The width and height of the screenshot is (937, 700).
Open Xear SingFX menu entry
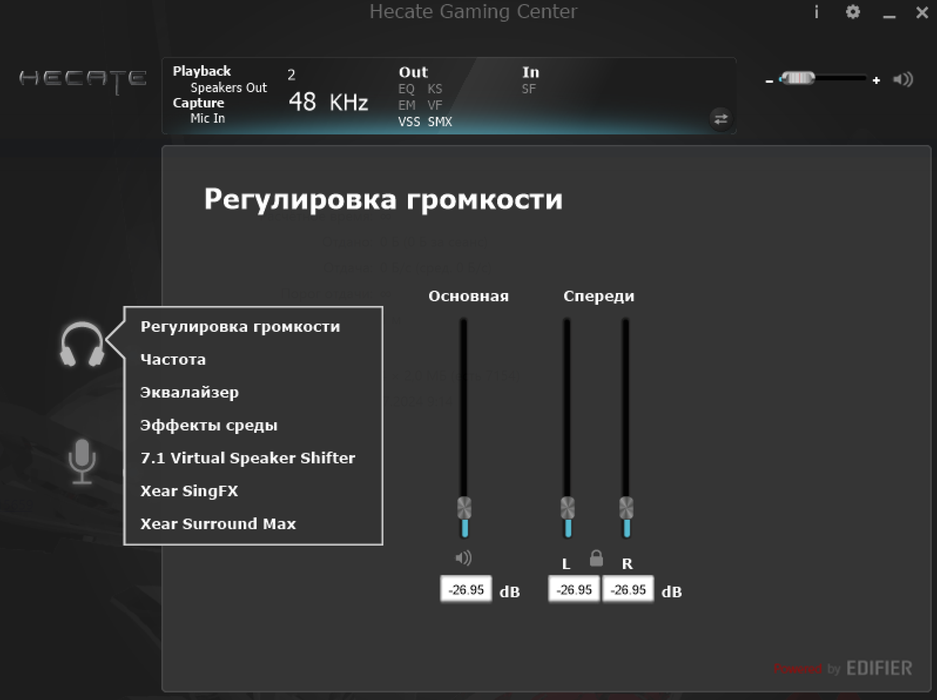click(189, 491)
